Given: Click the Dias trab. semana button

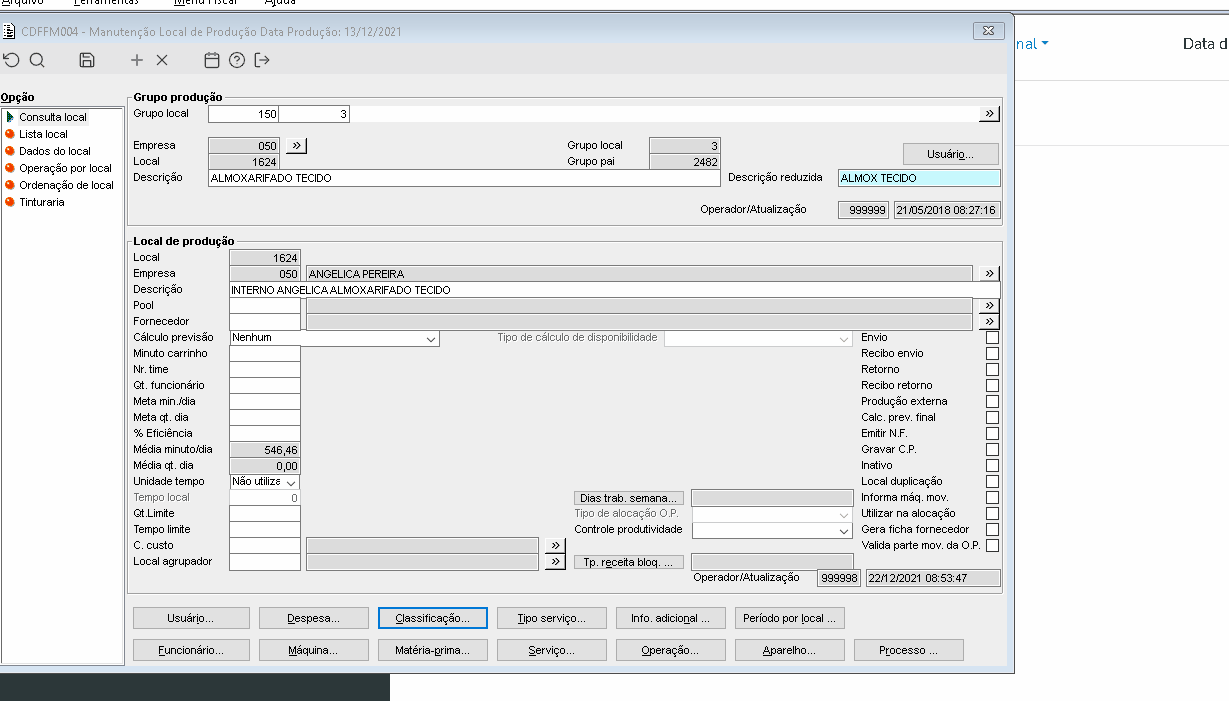Looking at the screenshot, I should tap(629, 498).
